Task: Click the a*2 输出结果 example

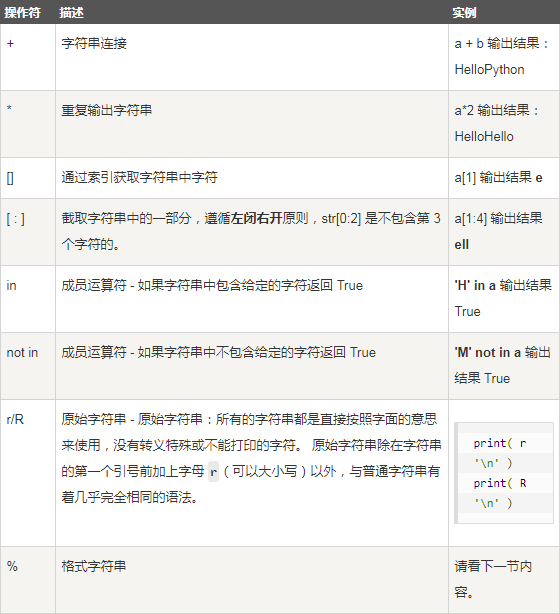Action: (x=497, y=110)
